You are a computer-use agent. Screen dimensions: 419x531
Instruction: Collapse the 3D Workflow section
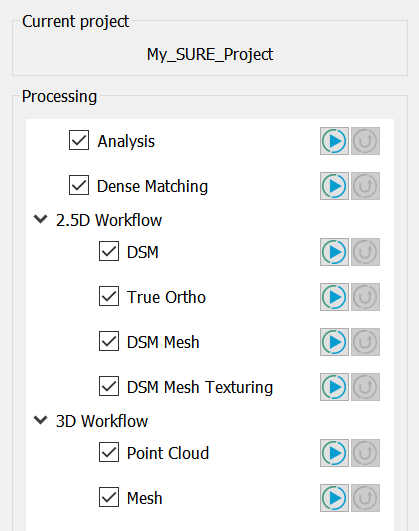tap(41, 420)
